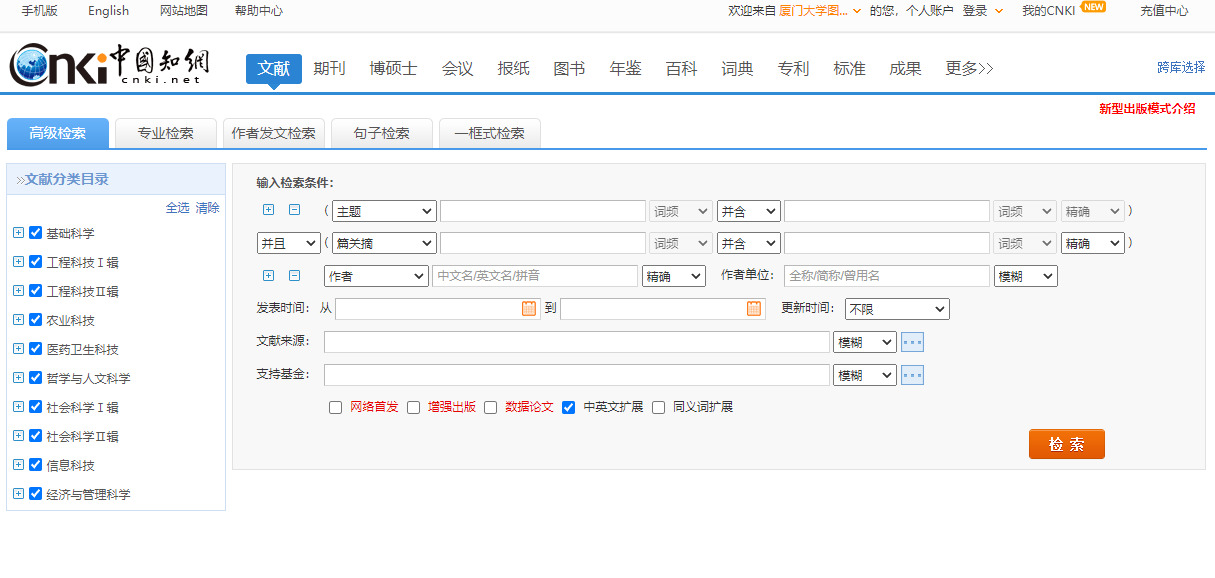The width and height of the screenshot is (1215, 578).
Task: Remove a row with the minus icon next to 主题
Action: coord(294,210)
